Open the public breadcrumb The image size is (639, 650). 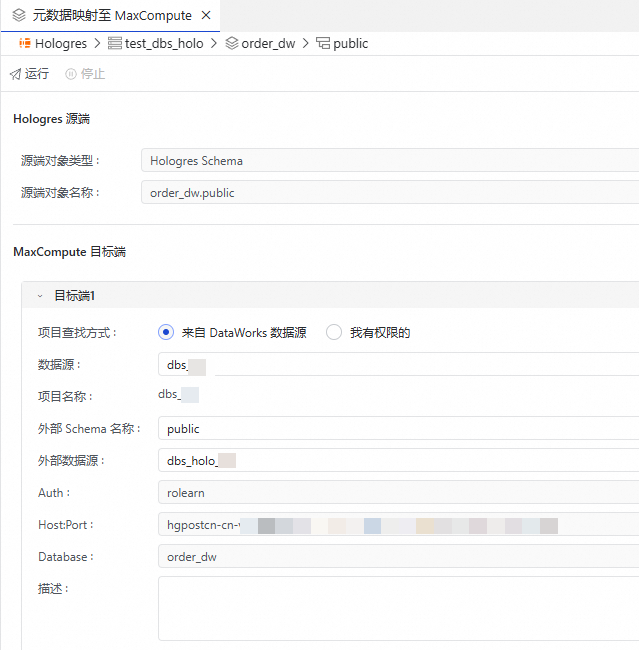coord(350,43)
